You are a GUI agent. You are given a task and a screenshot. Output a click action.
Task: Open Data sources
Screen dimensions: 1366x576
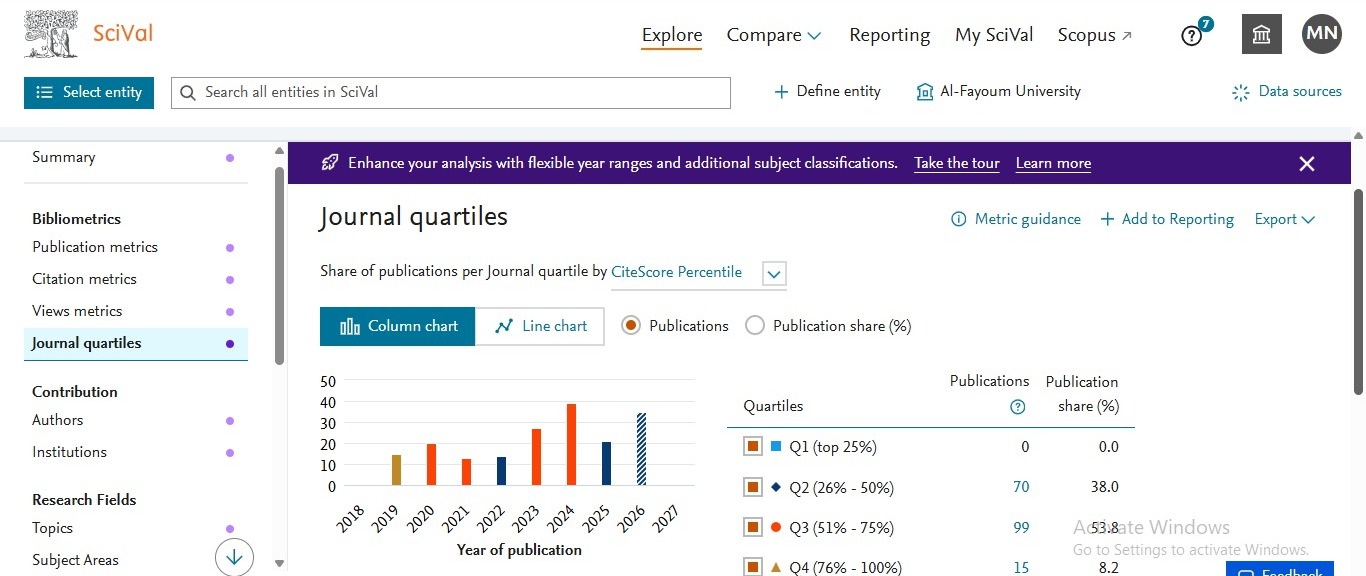1287,91
